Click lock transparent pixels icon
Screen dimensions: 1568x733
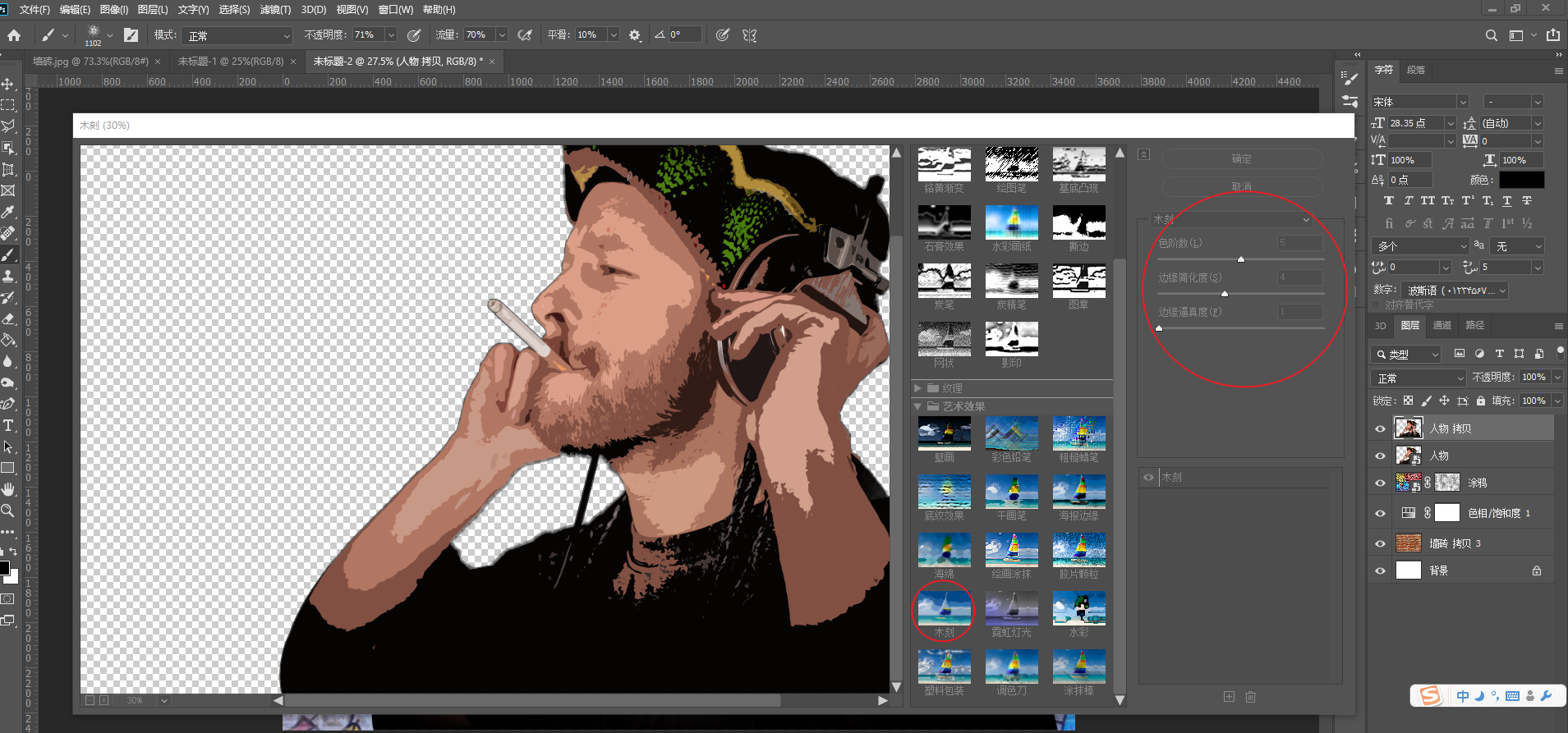1408,401
